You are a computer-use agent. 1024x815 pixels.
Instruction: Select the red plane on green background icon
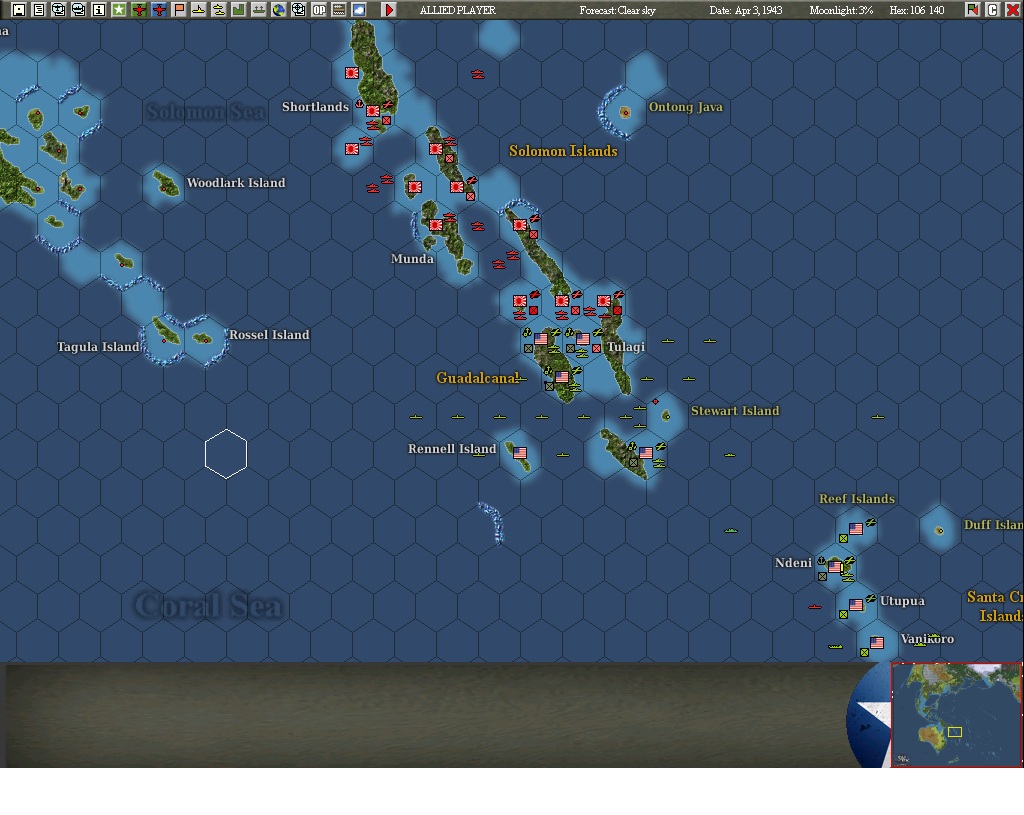pyautogui.click(x=138, y=10)
